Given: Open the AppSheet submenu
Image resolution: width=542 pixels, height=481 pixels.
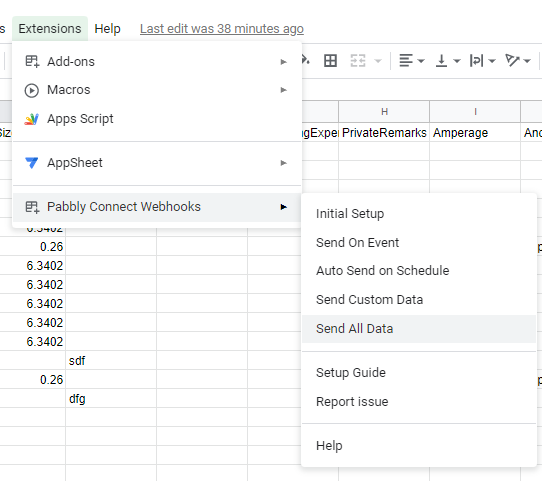Looking at the screenshot, I should click(157, 163).
